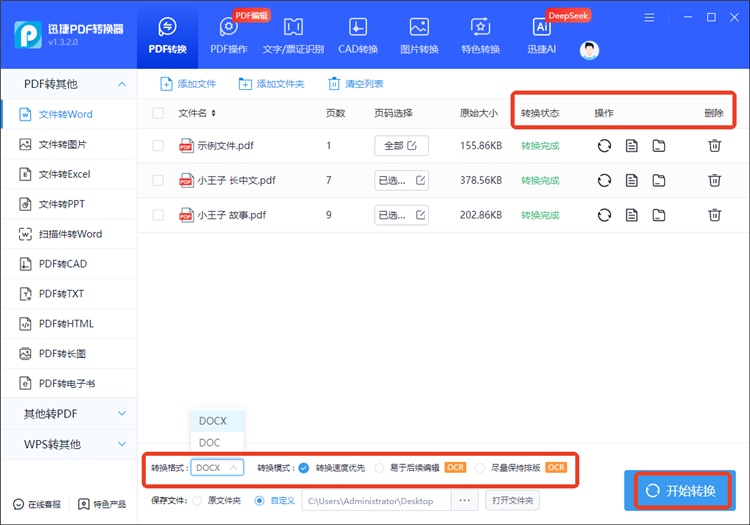This screenshot has width=750, height=525.
Task: Collapse the PDF转其他 section
Action: pyautogui.click(x=122, y=84)
